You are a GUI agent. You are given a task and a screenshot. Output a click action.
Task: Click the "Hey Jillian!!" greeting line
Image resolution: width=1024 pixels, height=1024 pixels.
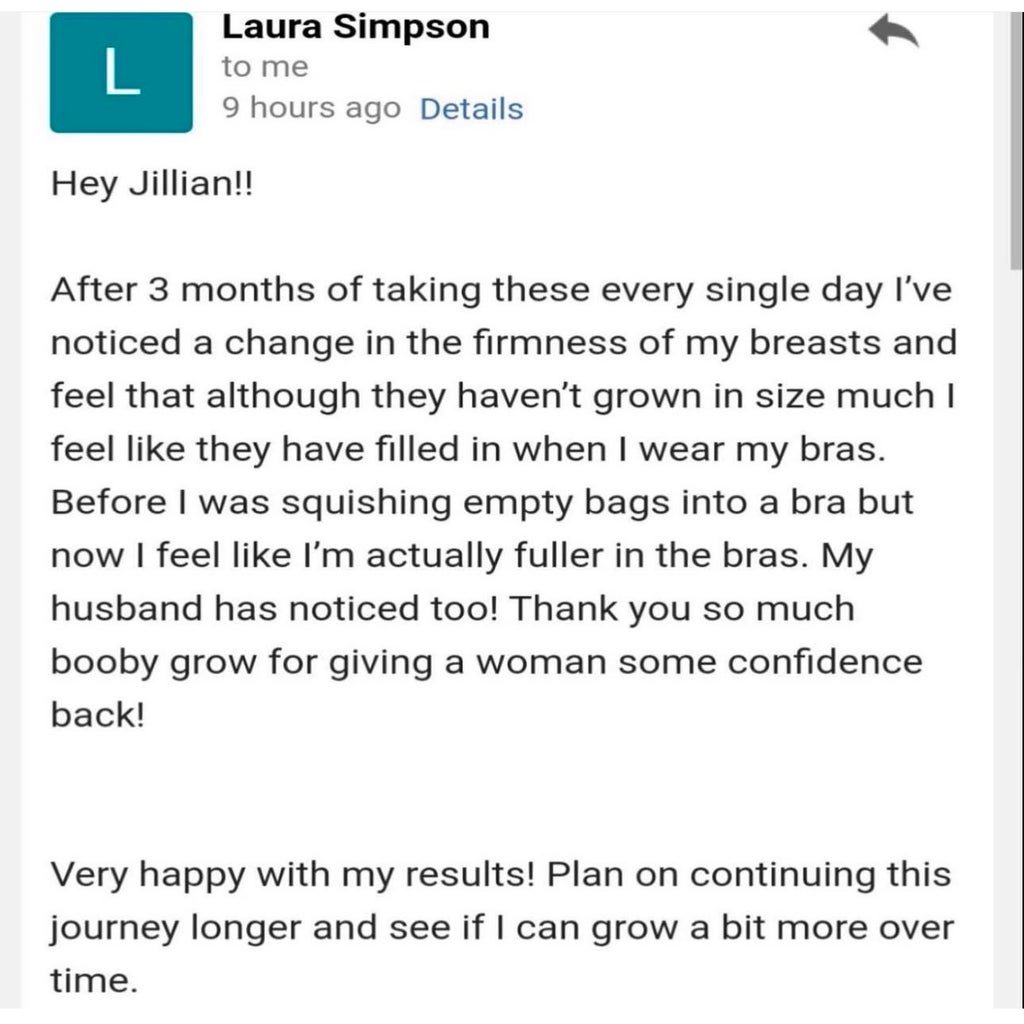(x=153, y=186)
